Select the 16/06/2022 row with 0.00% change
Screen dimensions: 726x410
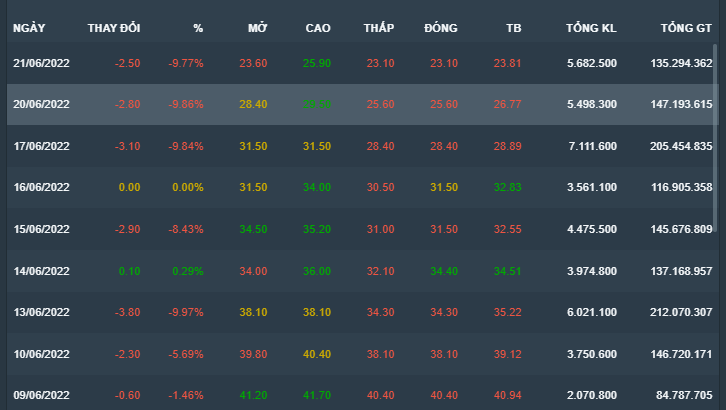click(41, 187)
